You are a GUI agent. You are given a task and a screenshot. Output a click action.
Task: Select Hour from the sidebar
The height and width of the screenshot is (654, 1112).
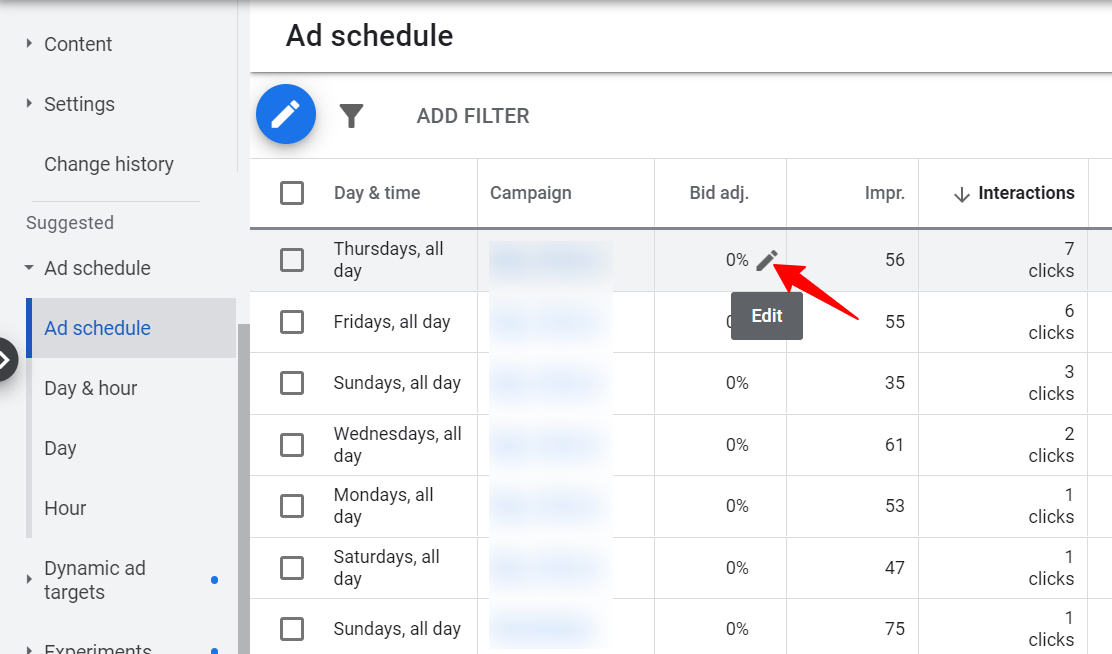pyautogui.click(x=64, y=508)
